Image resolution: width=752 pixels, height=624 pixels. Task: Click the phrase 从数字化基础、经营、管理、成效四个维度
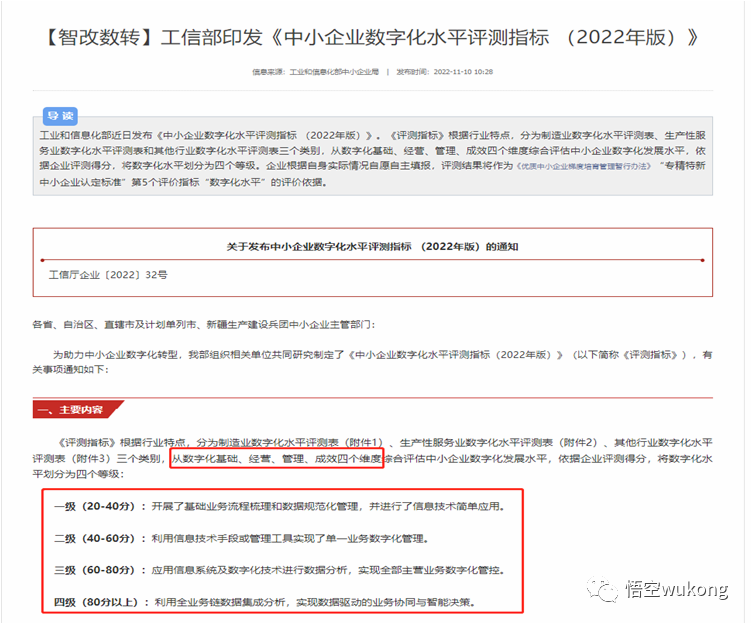[277, 459]
